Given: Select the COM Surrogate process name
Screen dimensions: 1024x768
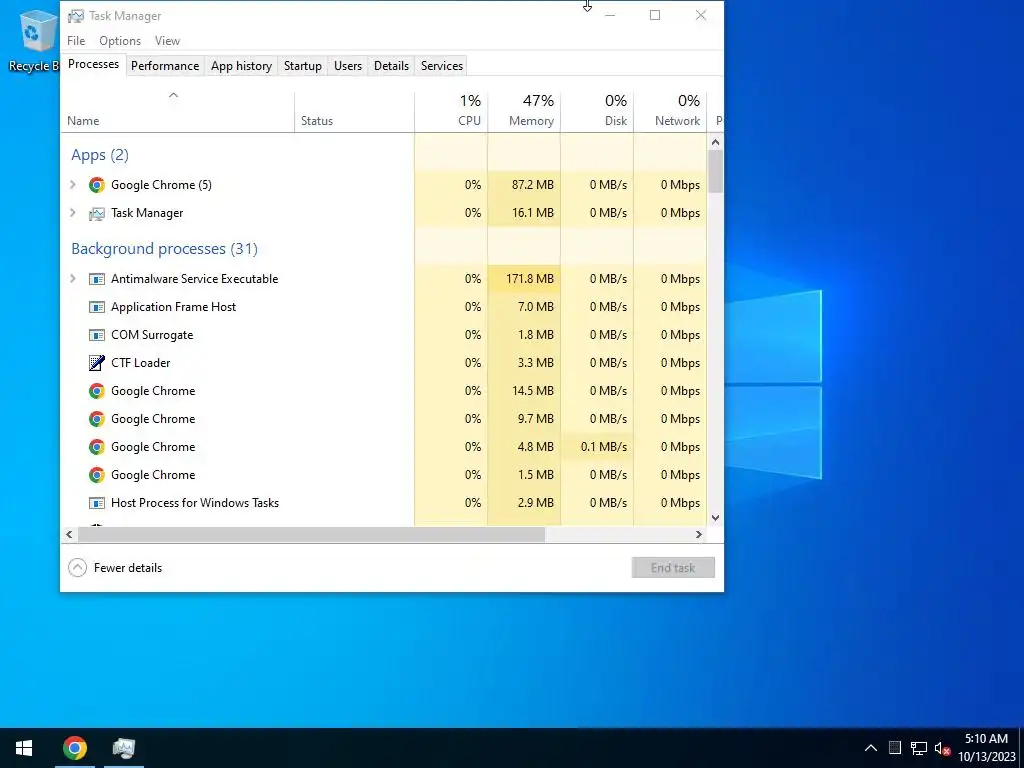Looking at the screenshot, I should (152, 335).
